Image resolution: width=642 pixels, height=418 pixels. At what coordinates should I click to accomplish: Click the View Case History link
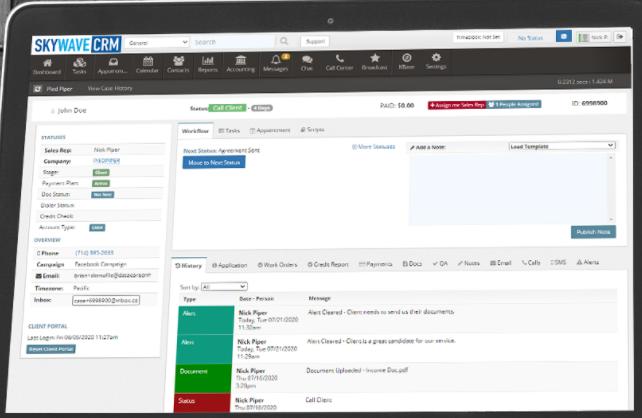pos(110,88)
